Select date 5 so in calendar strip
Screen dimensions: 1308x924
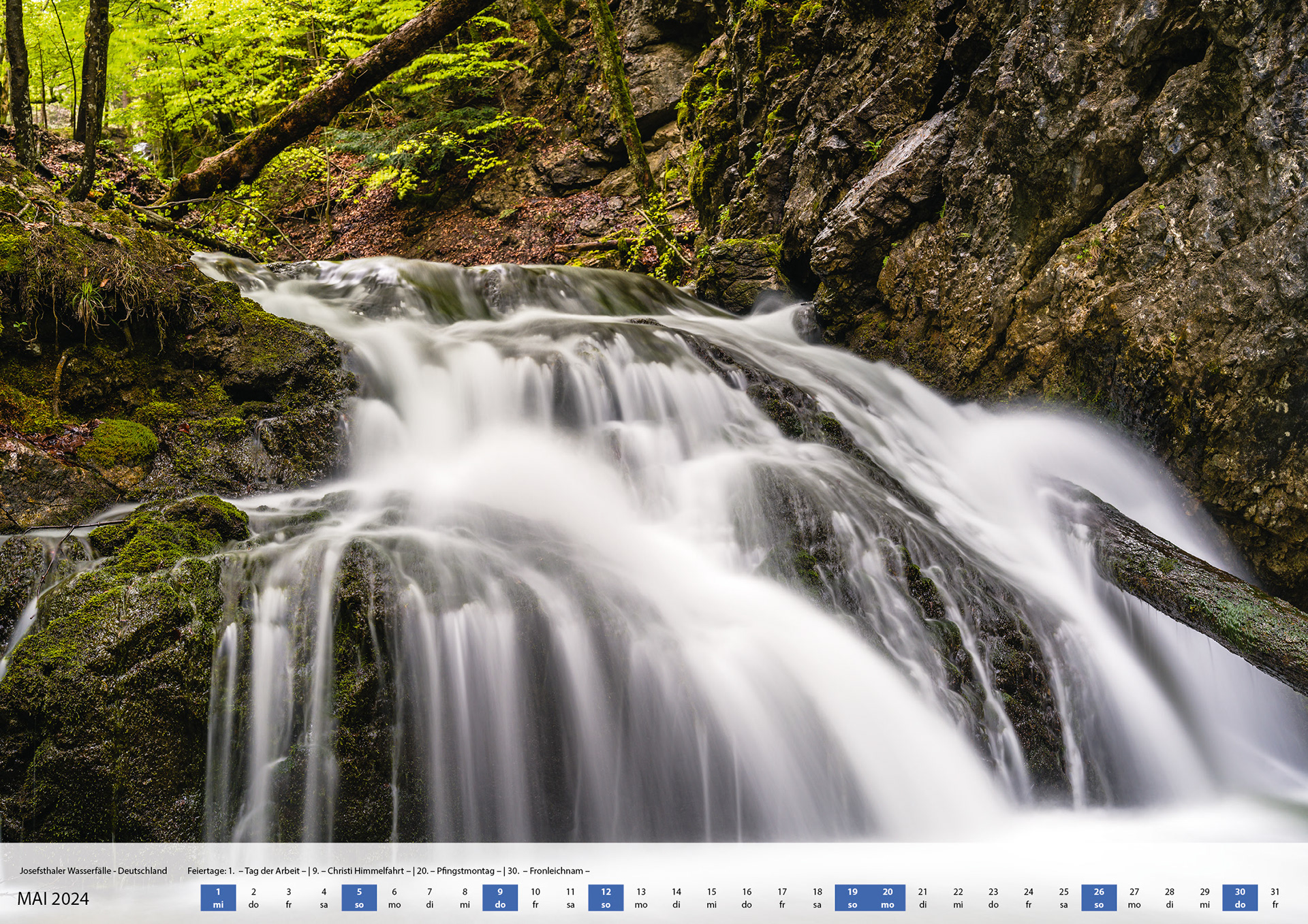click(359, 897)
